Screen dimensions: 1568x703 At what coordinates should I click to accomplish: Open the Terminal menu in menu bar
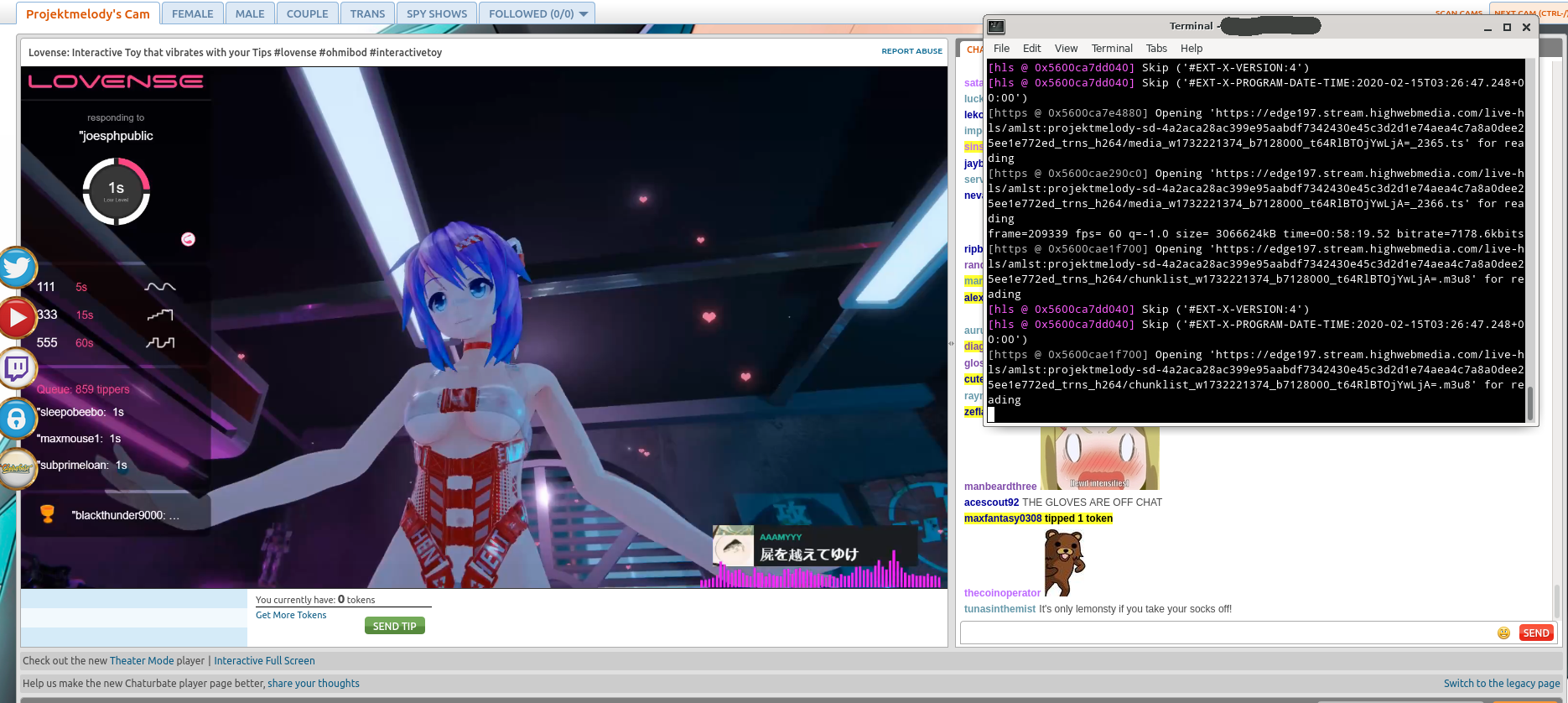click(1112, 49)
